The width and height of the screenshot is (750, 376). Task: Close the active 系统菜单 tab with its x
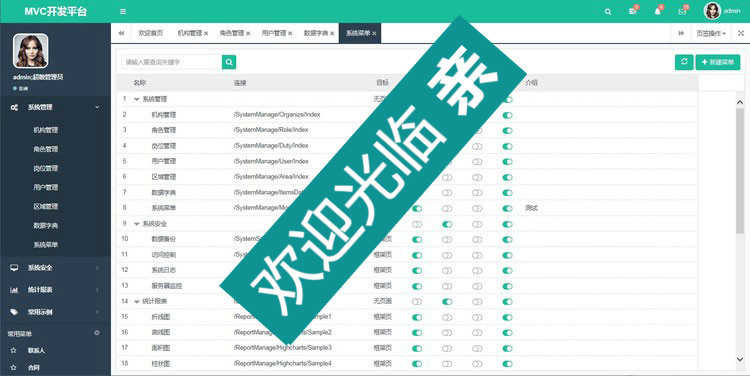tap(374, 33)
